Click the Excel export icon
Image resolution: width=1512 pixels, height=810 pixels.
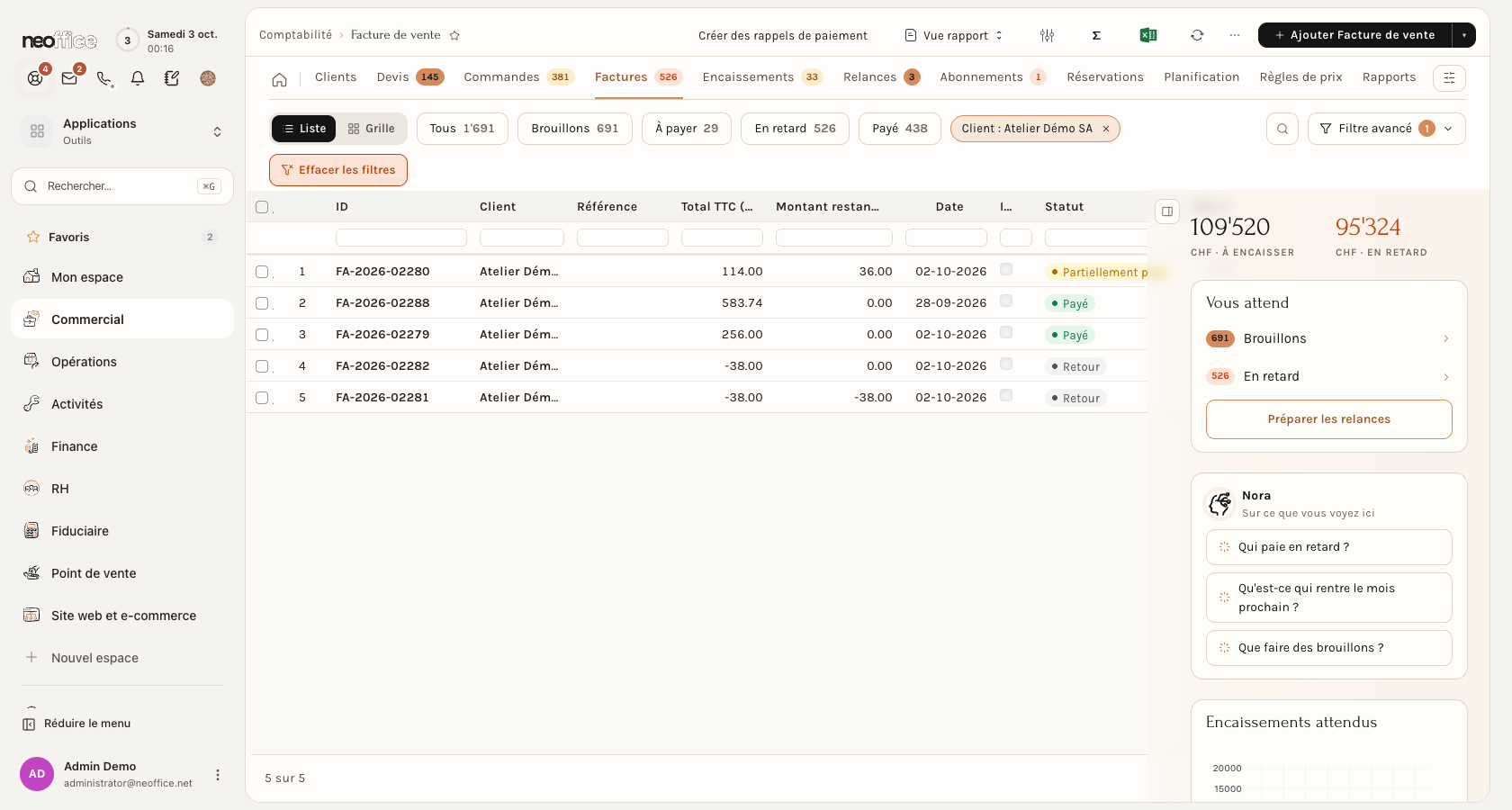click(1148, 35)
